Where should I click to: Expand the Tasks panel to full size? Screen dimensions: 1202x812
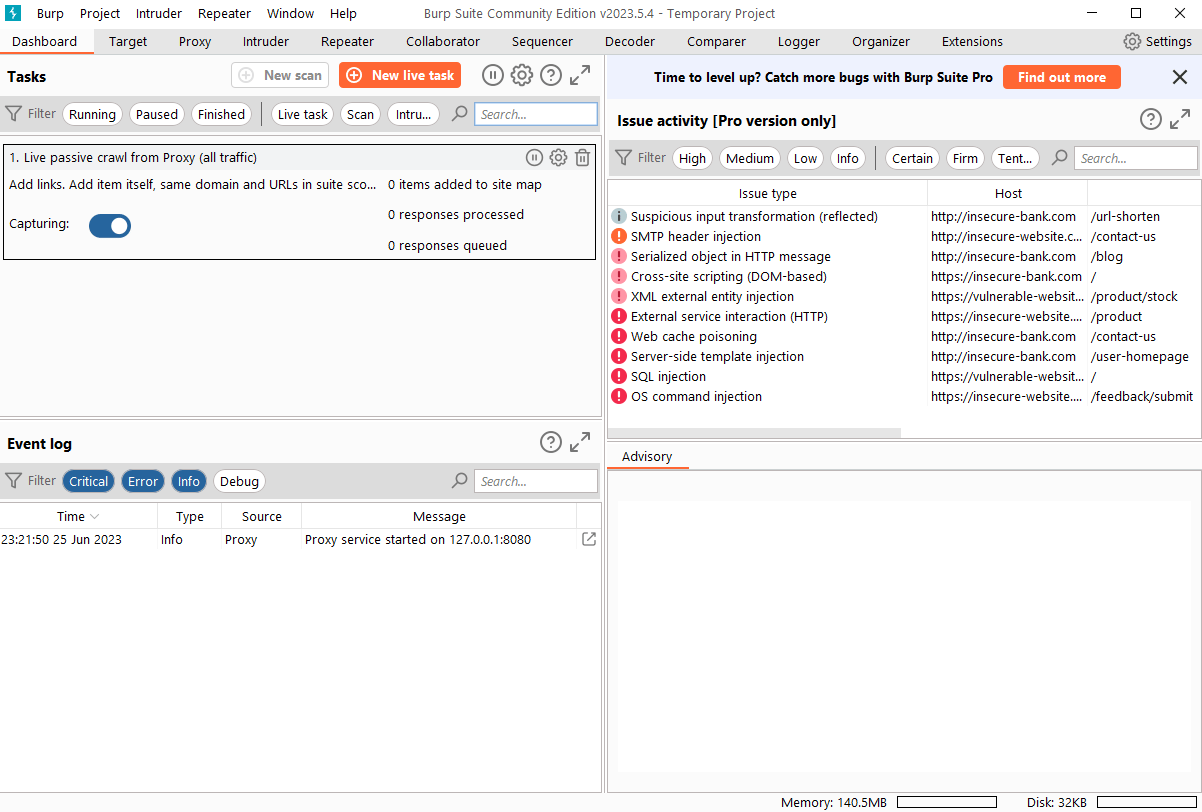[x=580, y=76]
